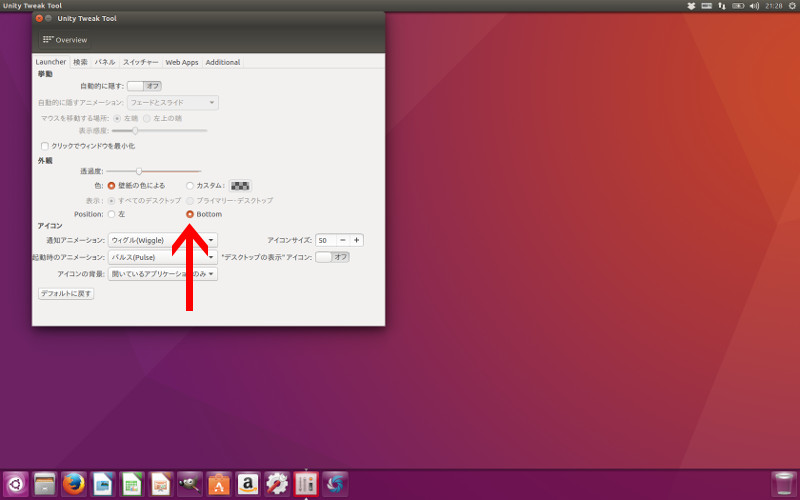
Task: Toggle the デスクトップの表示 icon switch
Action: (x=332, y=257)
